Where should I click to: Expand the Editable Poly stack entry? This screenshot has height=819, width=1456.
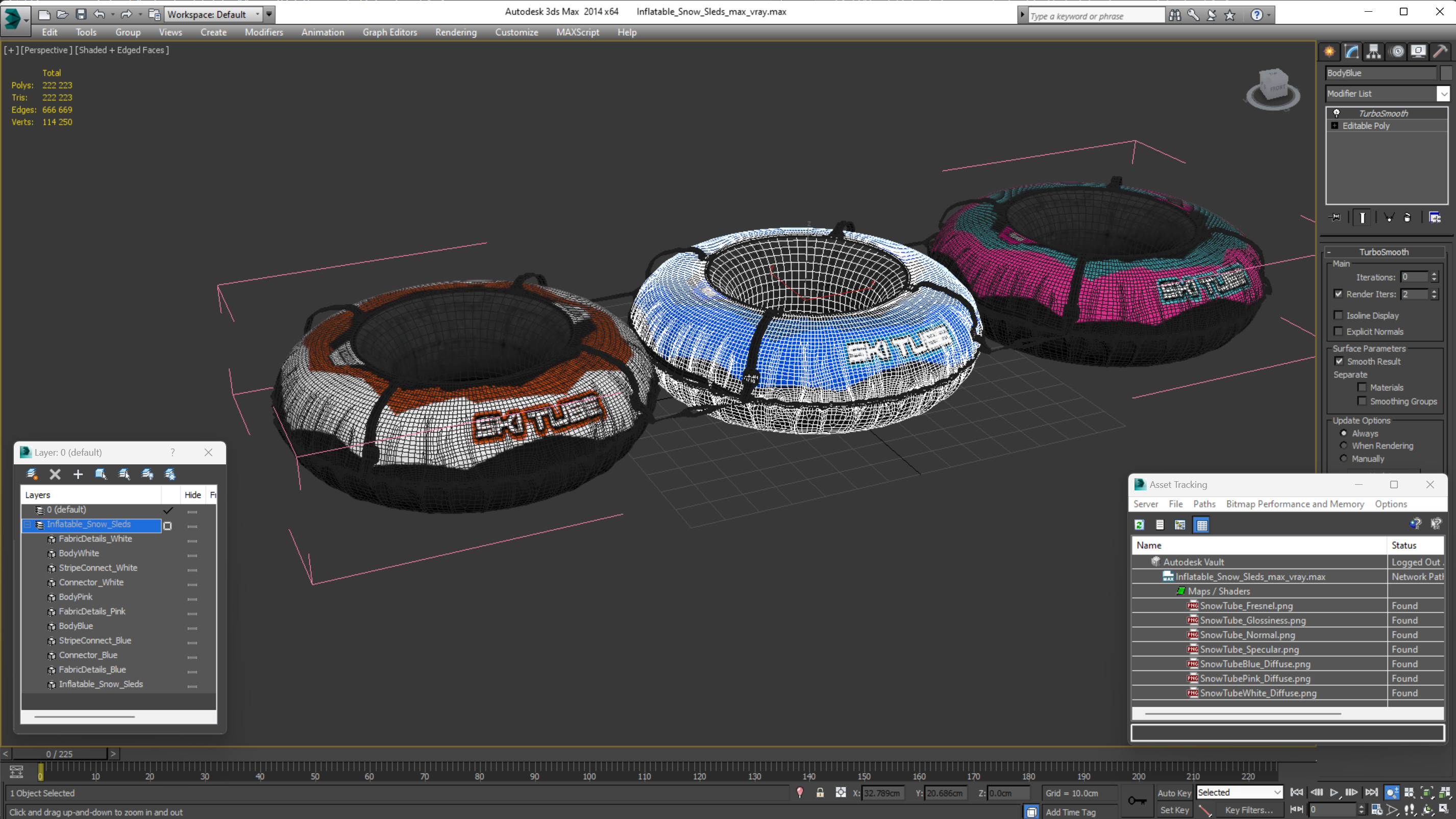pyautogui.click(x=1335, y=126)
